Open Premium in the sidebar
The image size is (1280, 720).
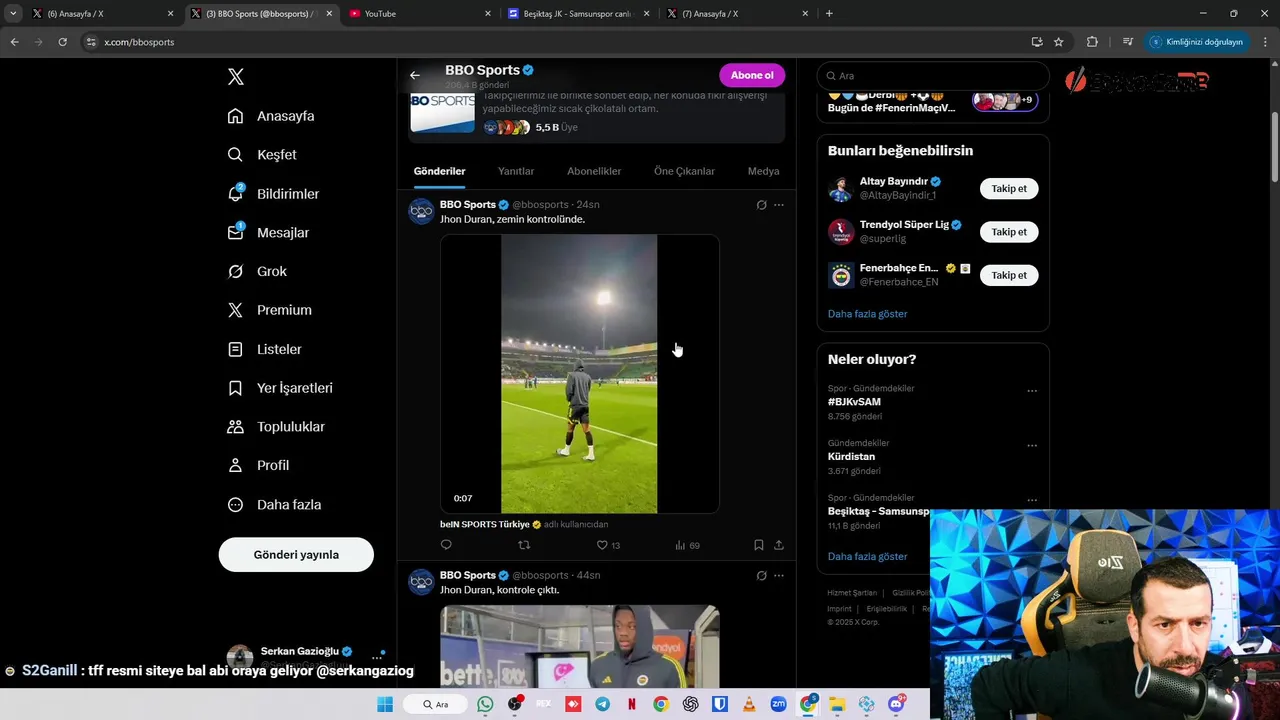(269, 310)
